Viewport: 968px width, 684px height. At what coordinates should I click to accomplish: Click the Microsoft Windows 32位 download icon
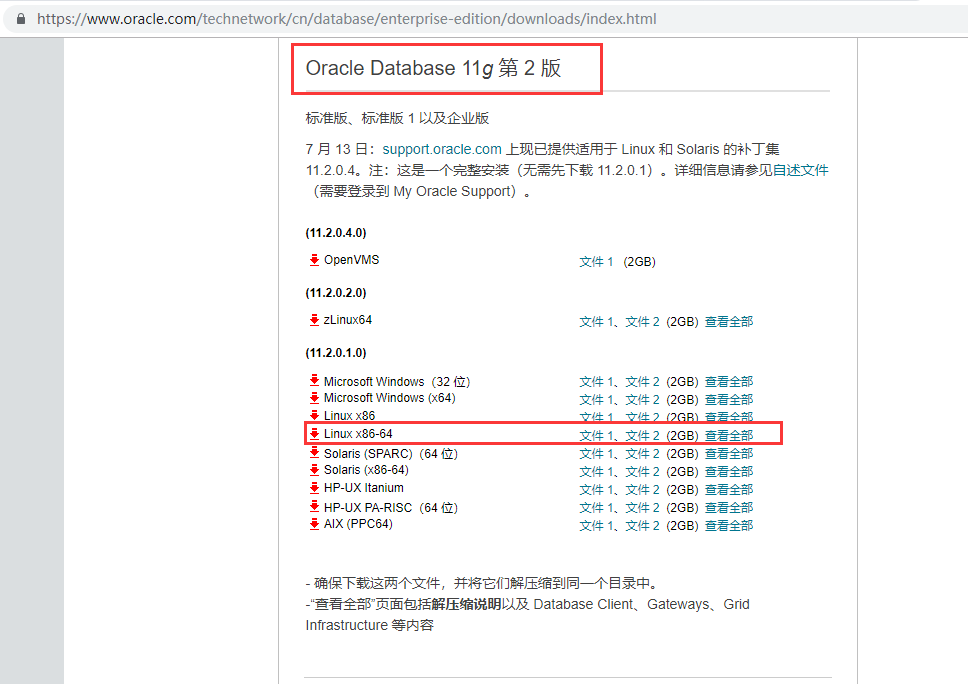[315, 381]
